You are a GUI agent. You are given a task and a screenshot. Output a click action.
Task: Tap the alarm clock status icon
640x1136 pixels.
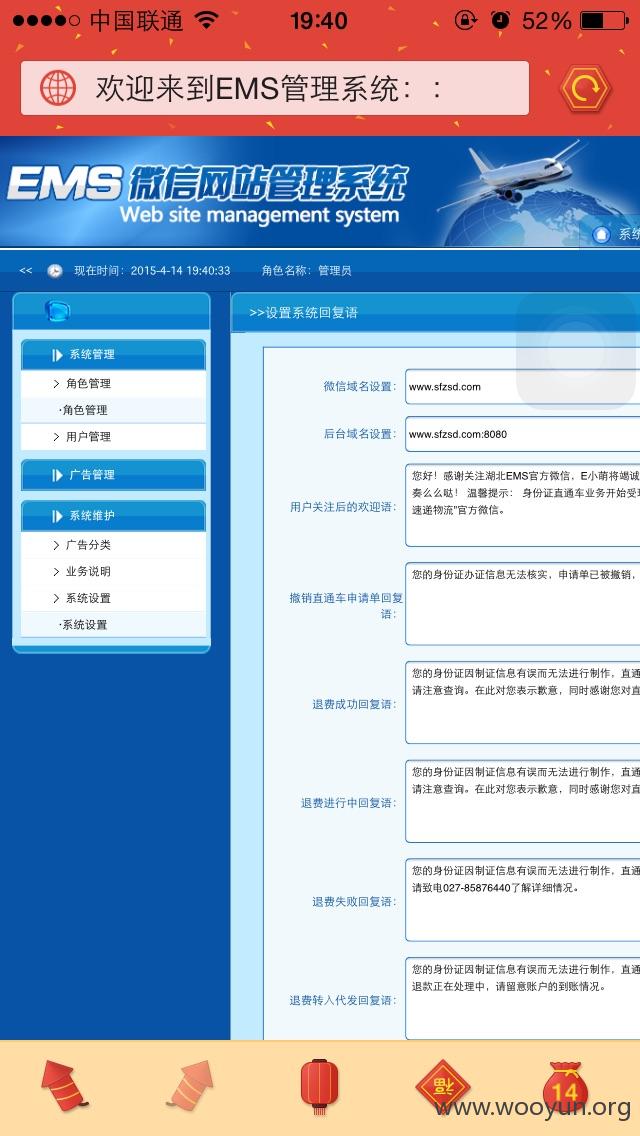[x=500, y=20]
